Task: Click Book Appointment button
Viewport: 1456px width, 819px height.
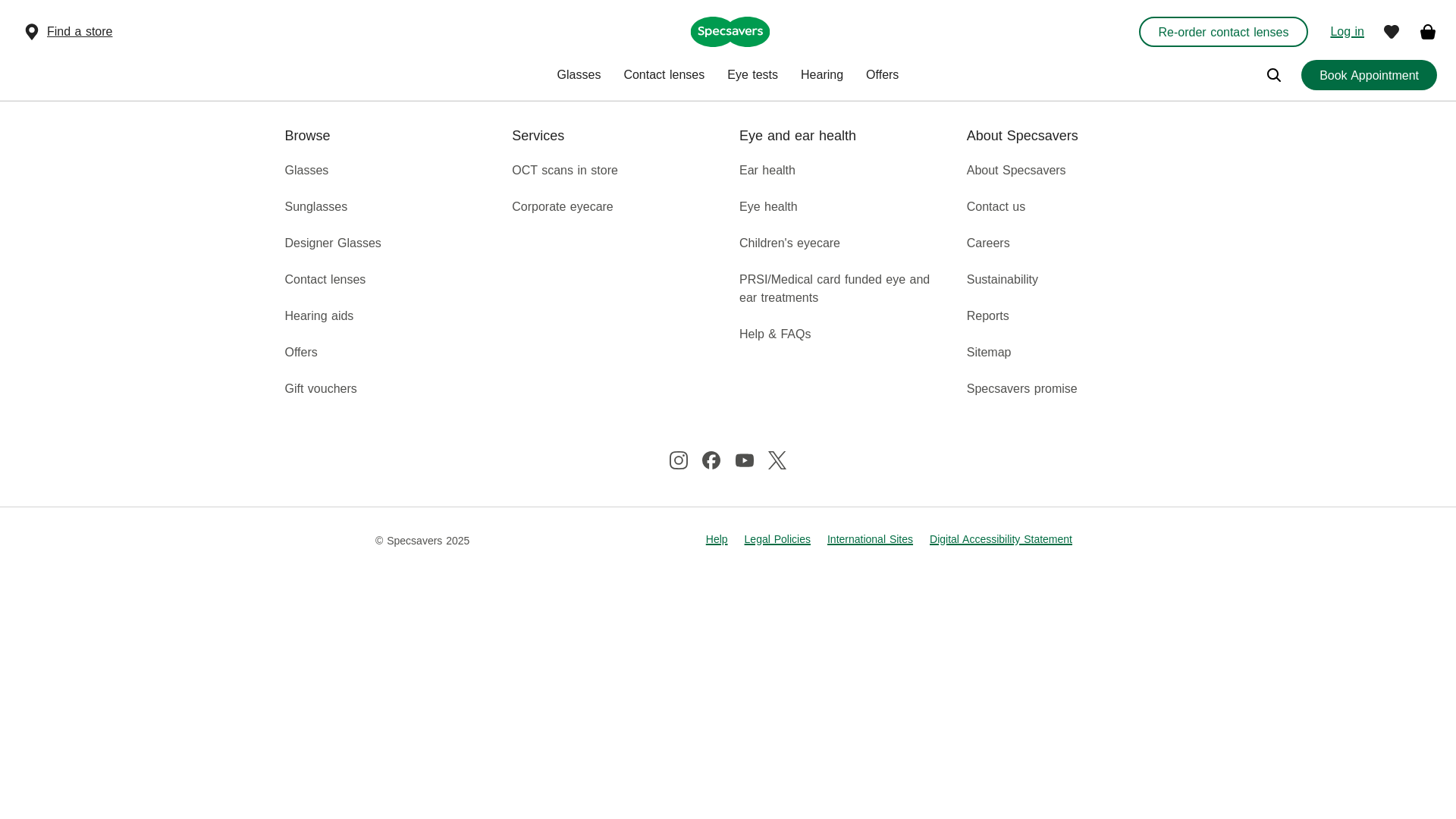Action: (1368, 75)
